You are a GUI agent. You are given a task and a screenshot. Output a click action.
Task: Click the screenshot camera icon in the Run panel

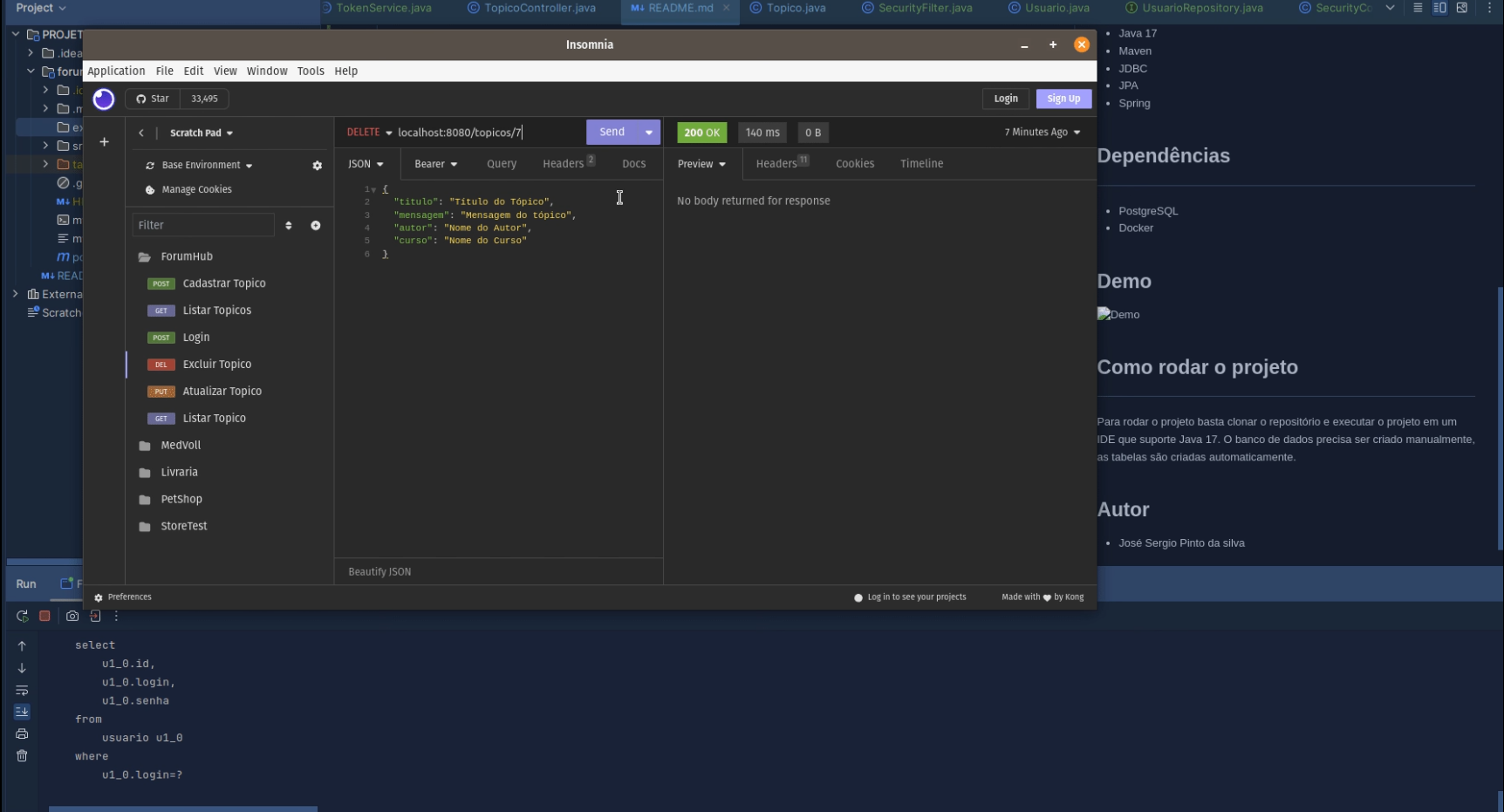click(x=72, y=617)
